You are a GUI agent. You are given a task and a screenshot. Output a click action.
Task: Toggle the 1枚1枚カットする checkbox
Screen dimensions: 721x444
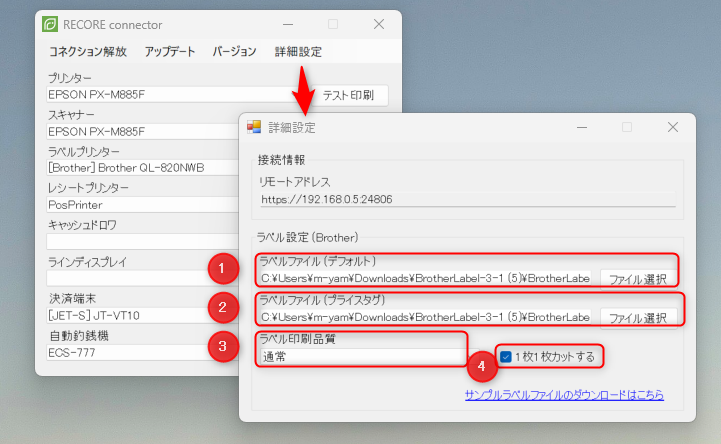tap(506, 357)
